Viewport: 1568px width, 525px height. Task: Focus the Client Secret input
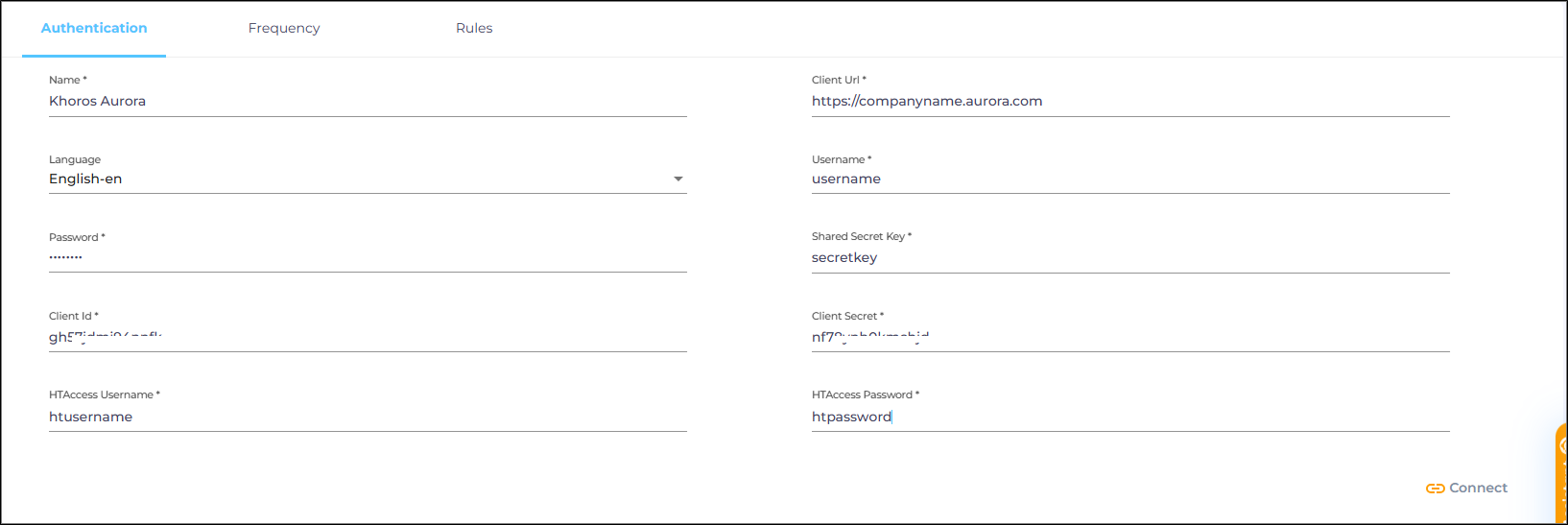click(1129, 337)
